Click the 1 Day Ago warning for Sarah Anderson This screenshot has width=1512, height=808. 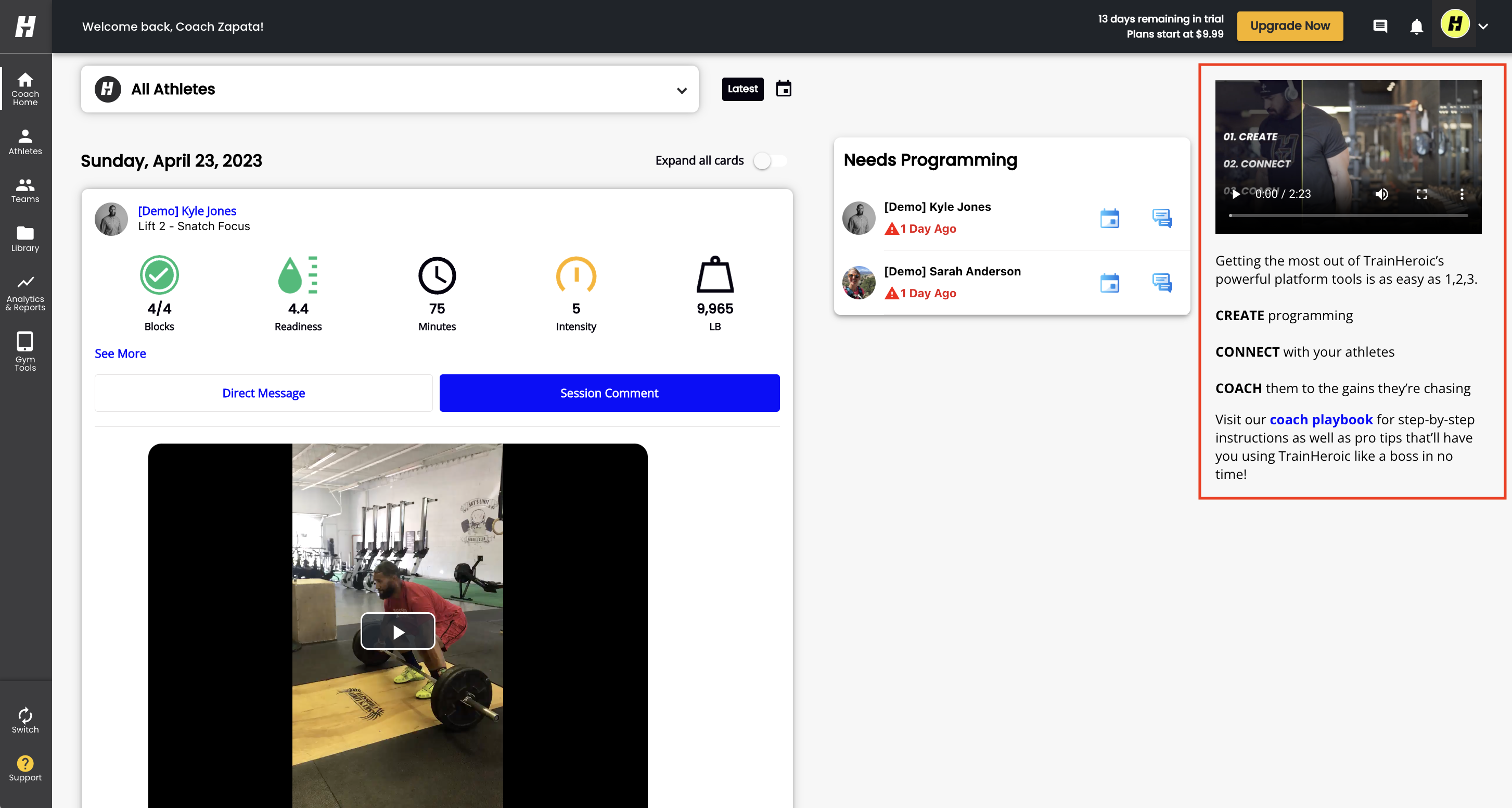point(920,293)
